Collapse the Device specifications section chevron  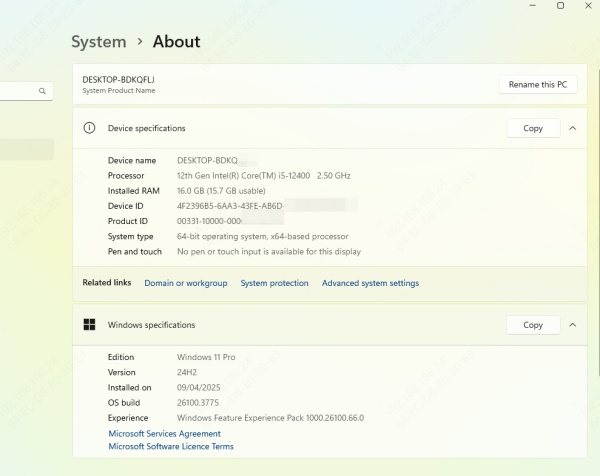[572, 128]
